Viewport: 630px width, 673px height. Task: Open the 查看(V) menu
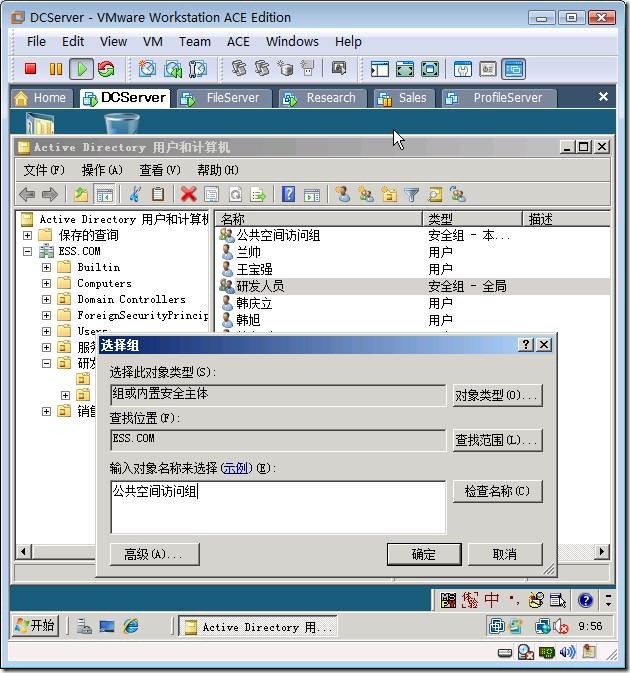click(x=160, y=170)
